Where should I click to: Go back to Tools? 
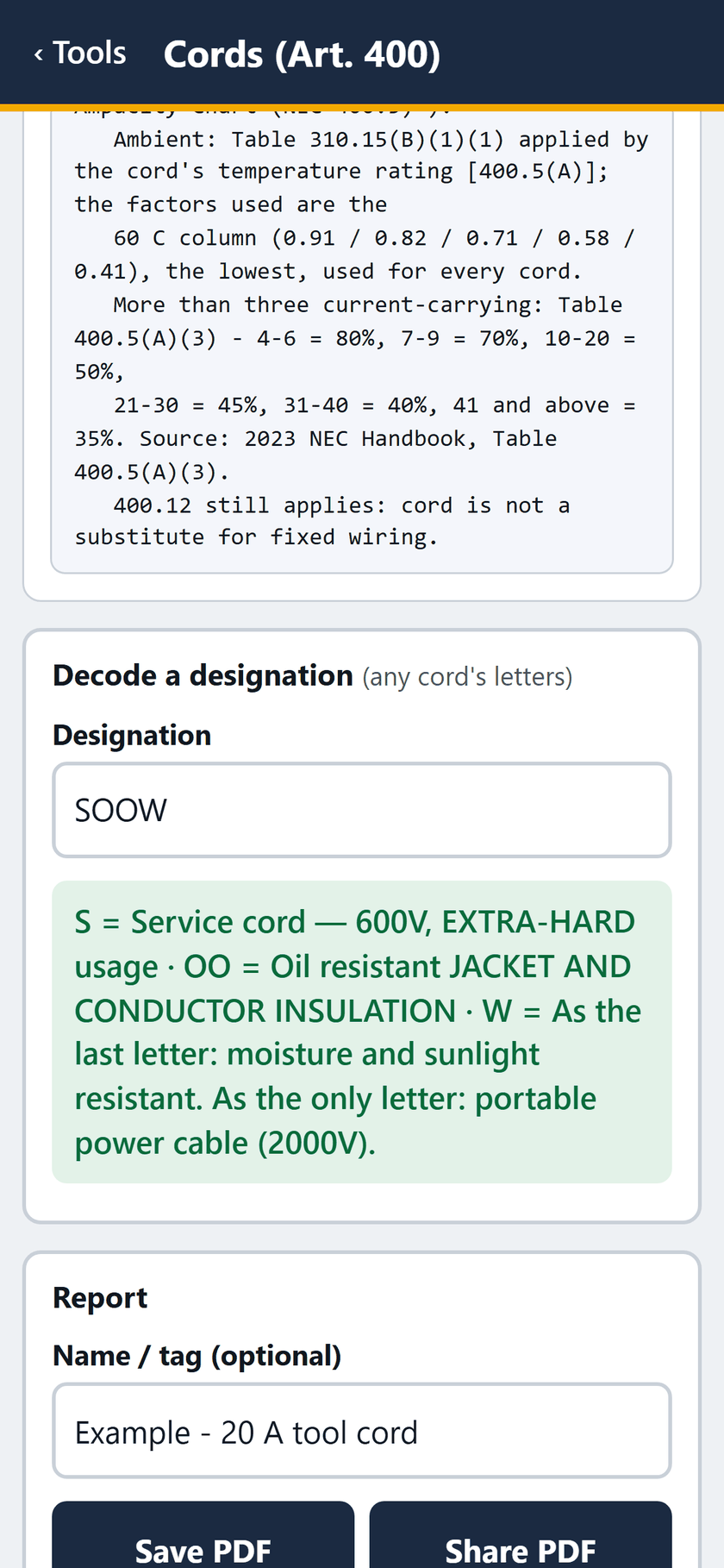tap(79, 53)
